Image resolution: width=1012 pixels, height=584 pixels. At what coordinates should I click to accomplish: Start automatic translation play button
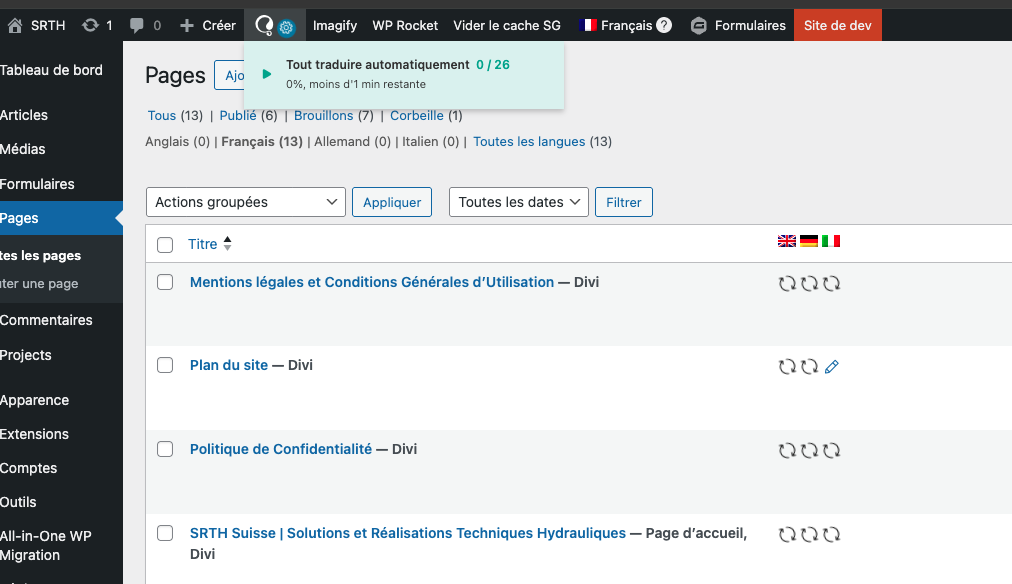coord(266,74)
